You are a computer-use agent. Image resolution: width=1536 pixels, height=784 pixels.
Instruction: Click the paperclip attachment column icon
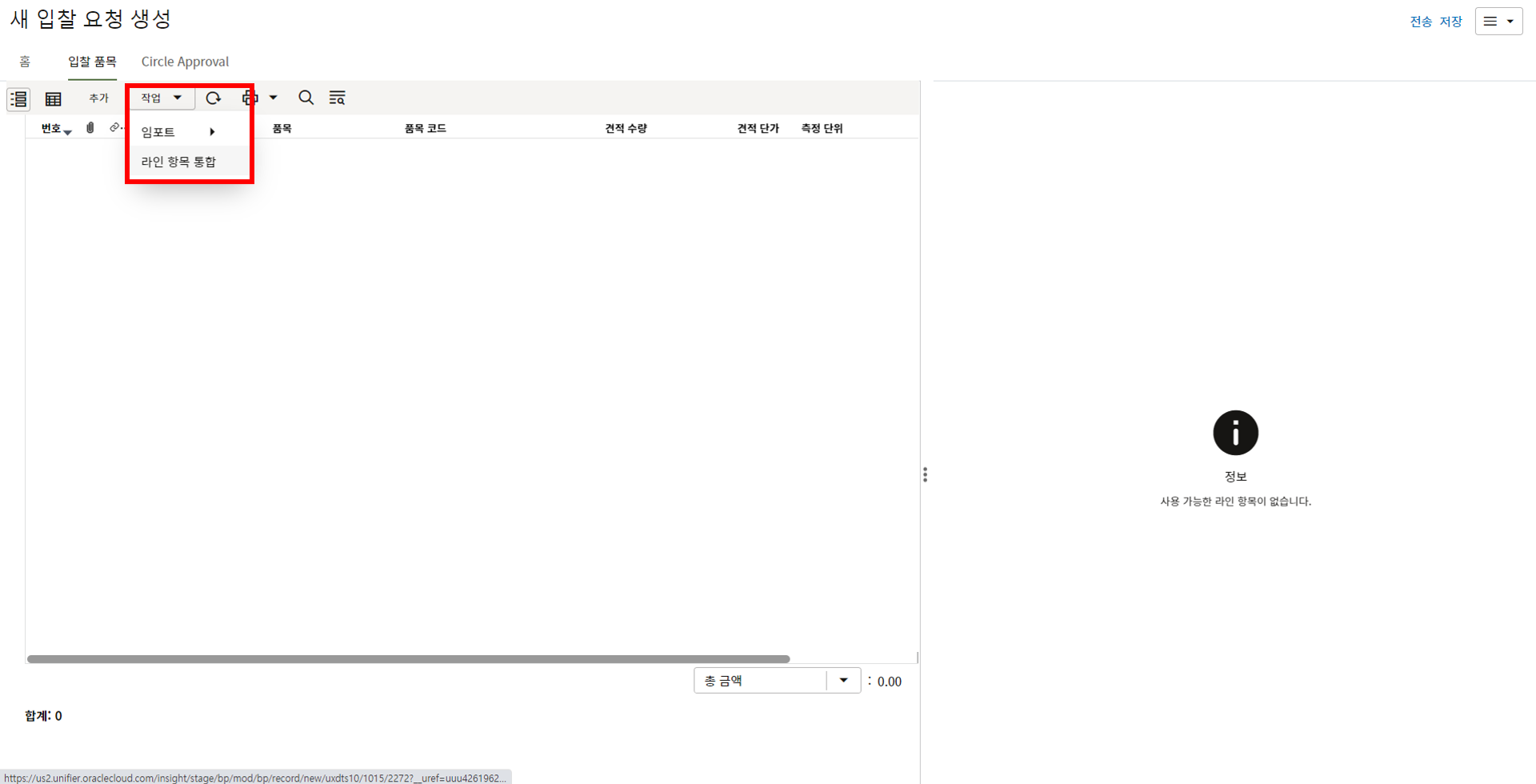[x=90, y=128]
